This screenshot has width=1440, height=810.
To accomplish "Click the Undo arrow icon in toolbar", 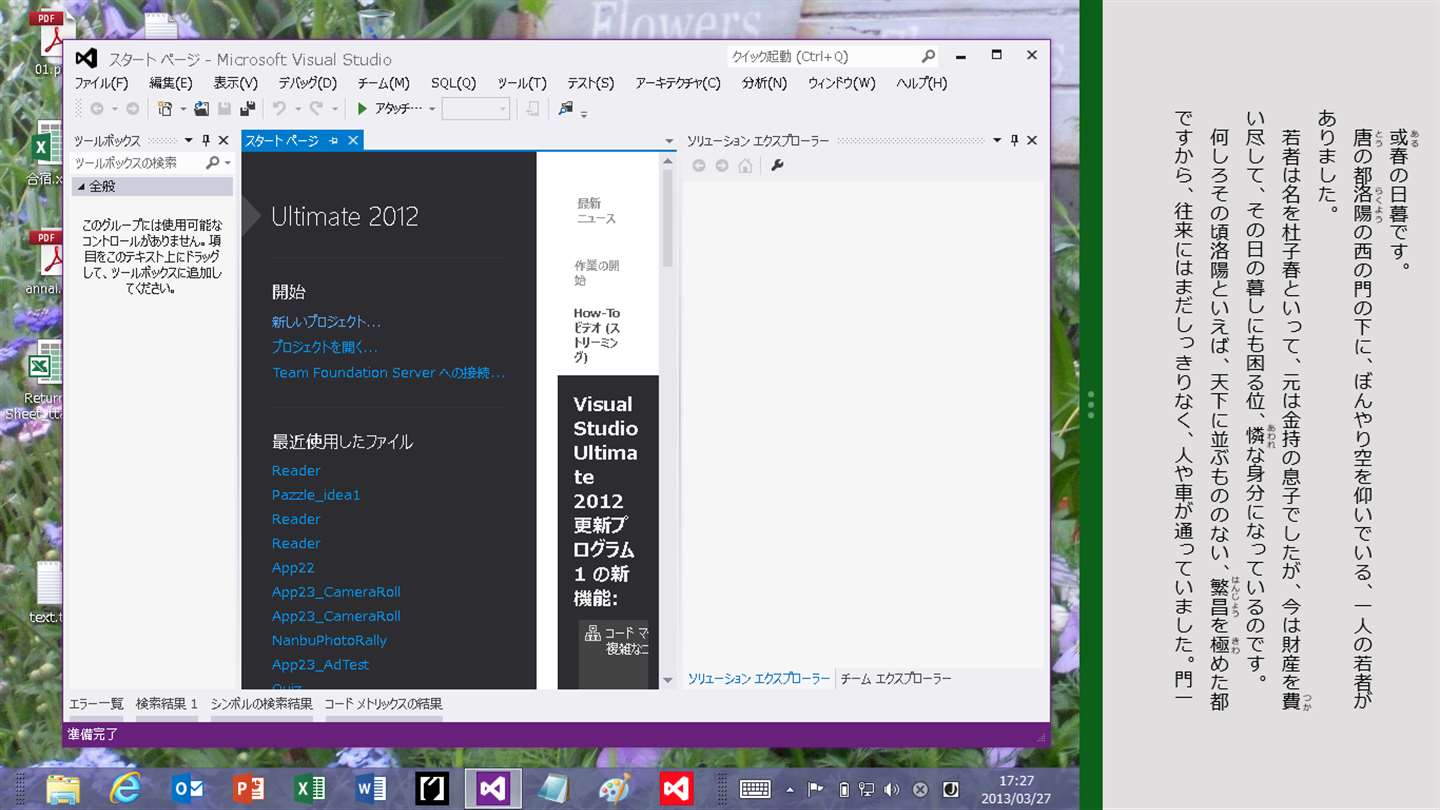I will tap(279, 109).
